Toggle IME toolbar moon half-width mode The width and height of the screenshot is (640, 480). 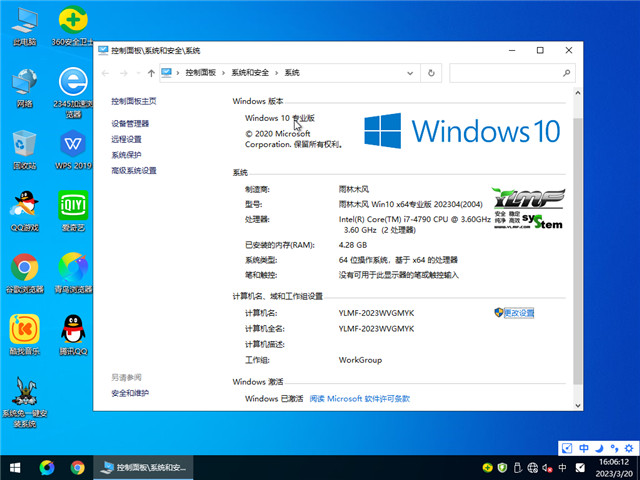599,448
